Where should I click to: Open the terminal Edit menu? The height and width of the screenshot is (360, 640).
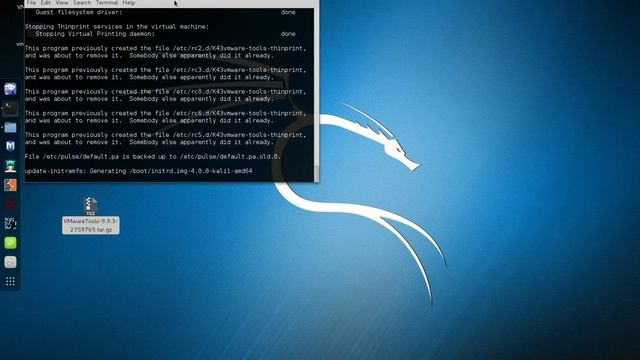click(x=46, y=3)
